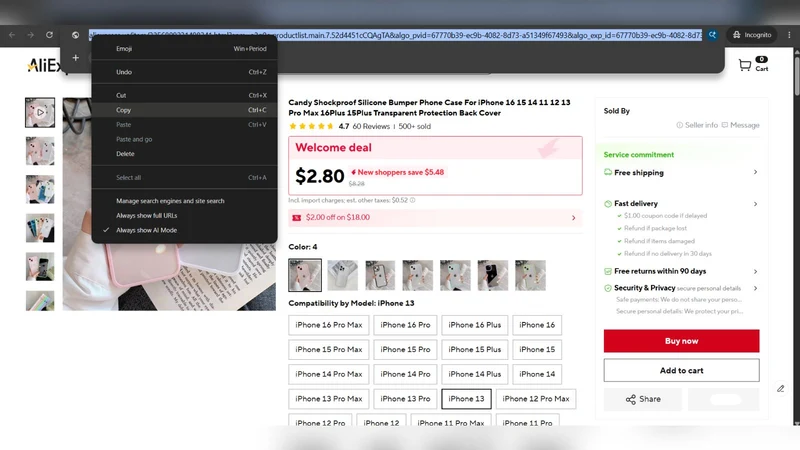Open third product thumbnail in gallery

point(40,189)
